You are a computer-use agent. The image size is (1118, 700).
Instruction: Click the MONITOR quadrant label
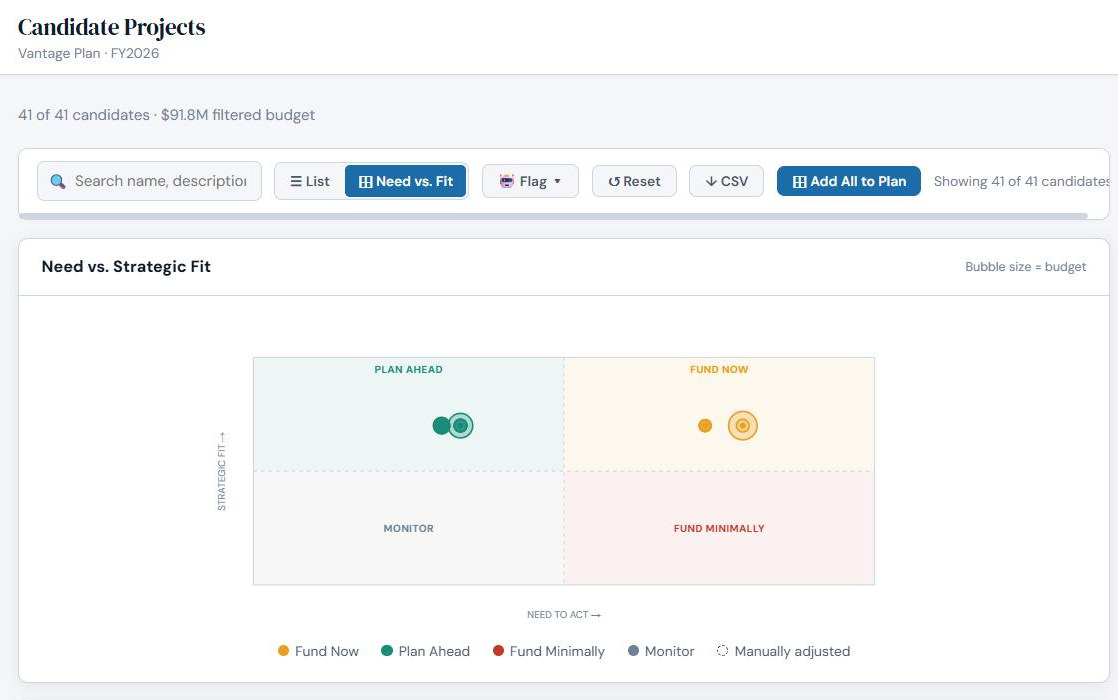click(x=409, y=528)
